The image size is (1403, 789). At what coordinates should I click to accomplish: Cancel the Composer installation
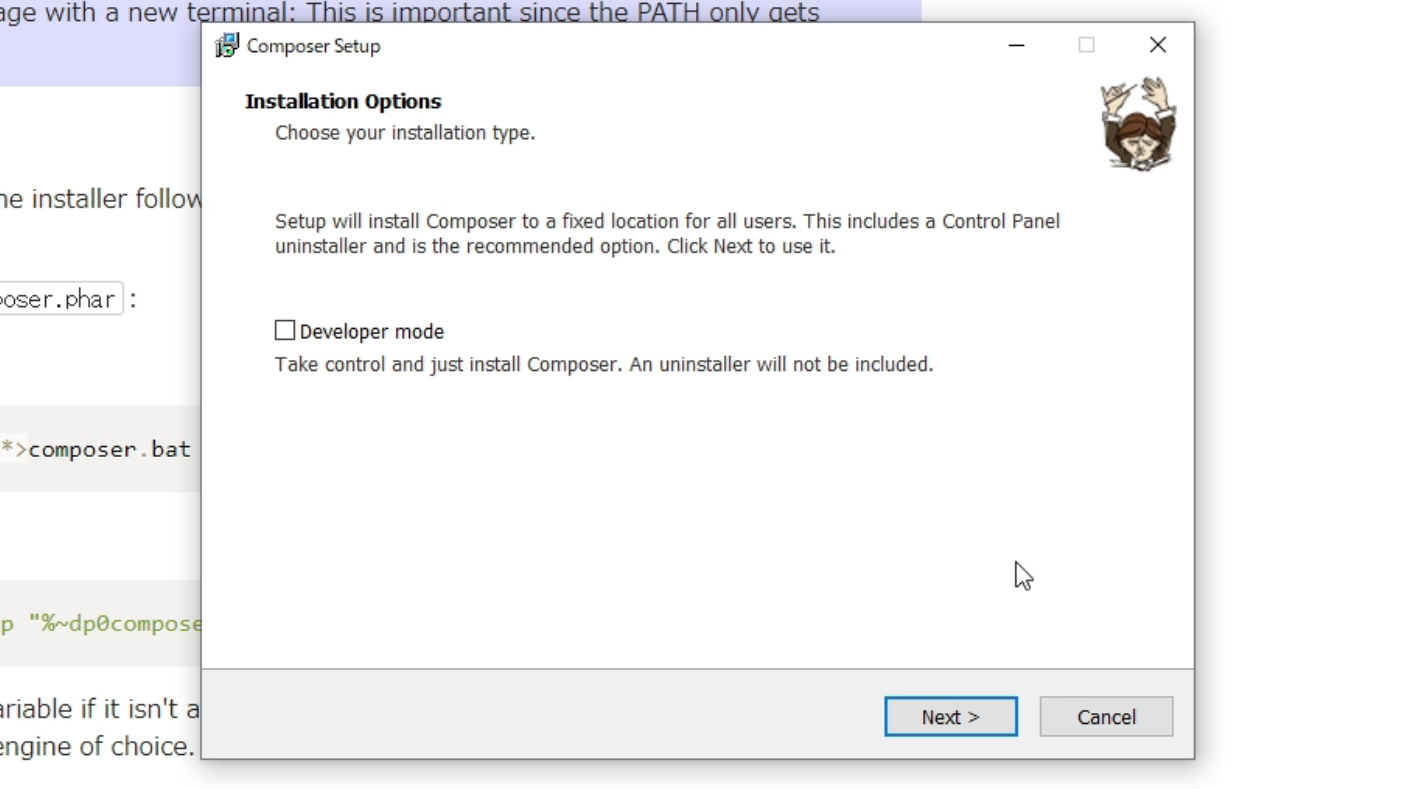coord(1106,717)
